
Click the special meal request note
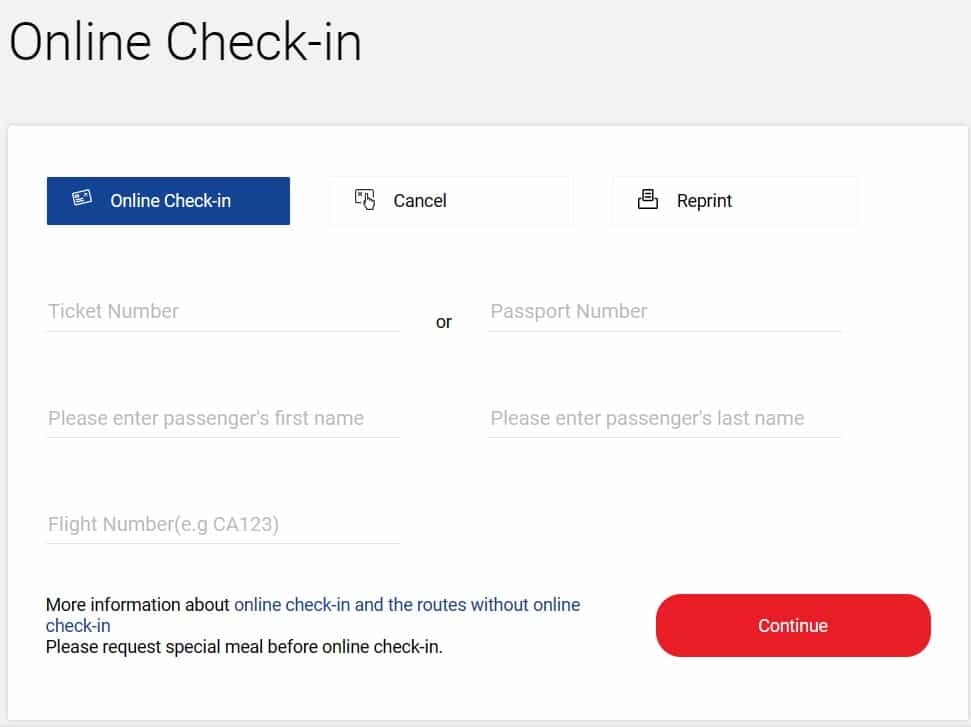tap(244, 646)
